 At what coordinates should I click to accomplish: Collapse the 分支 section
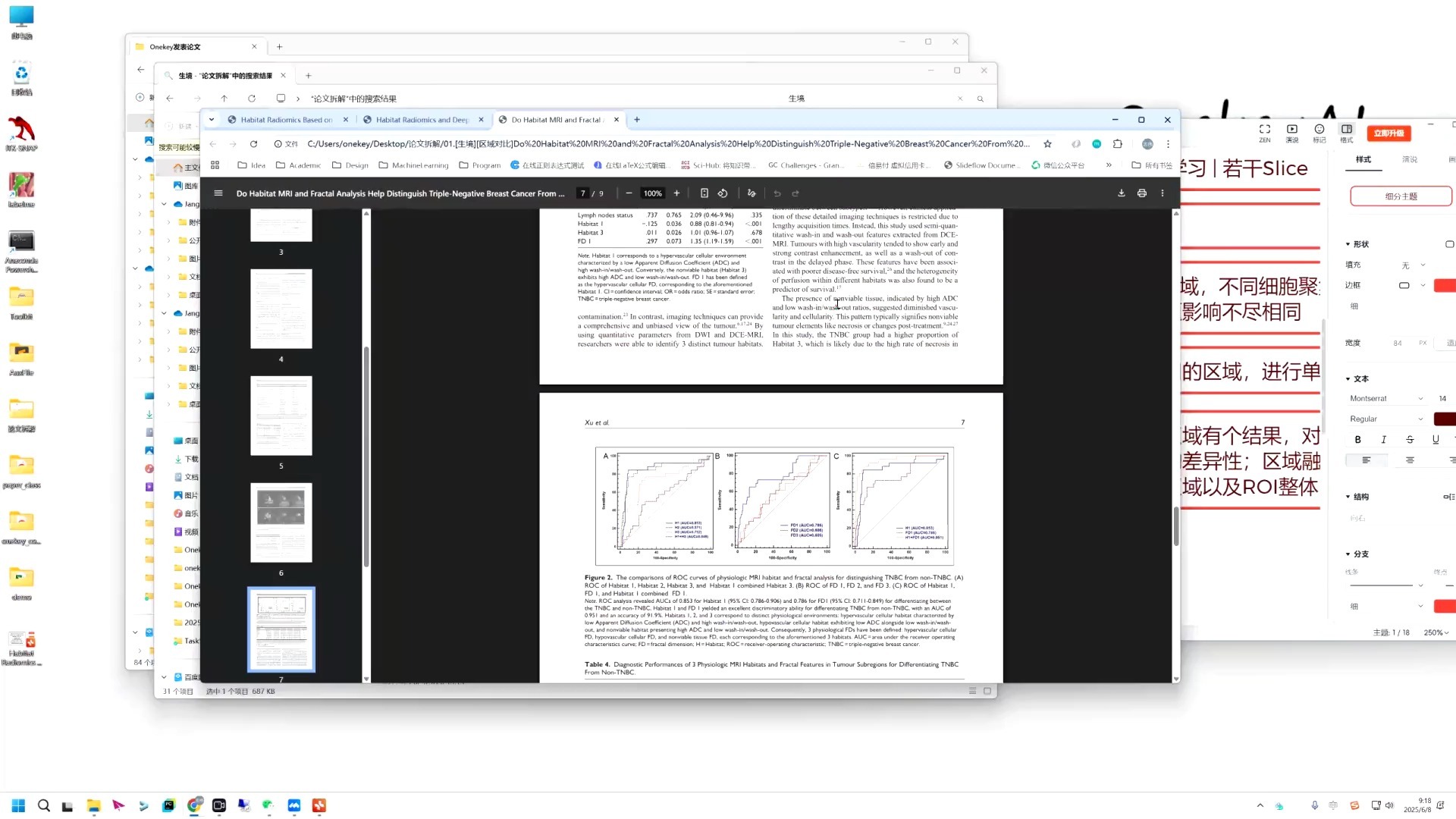[x=1348, y=554]
